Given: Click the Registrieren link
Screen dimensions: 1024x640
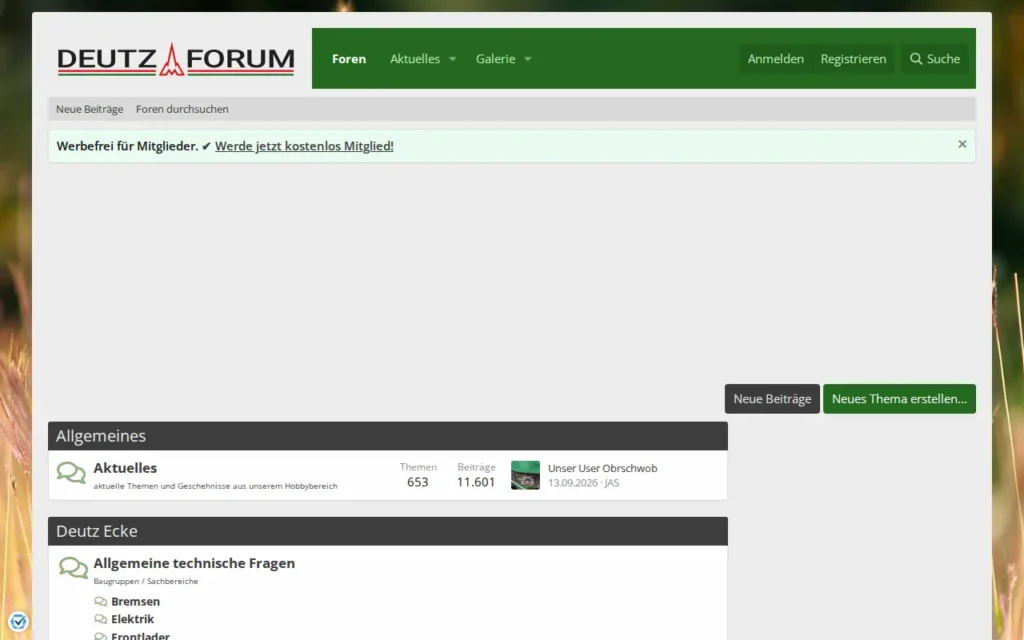Looking at the screenshot, I should pyautogui.click(x=853, y=59).
